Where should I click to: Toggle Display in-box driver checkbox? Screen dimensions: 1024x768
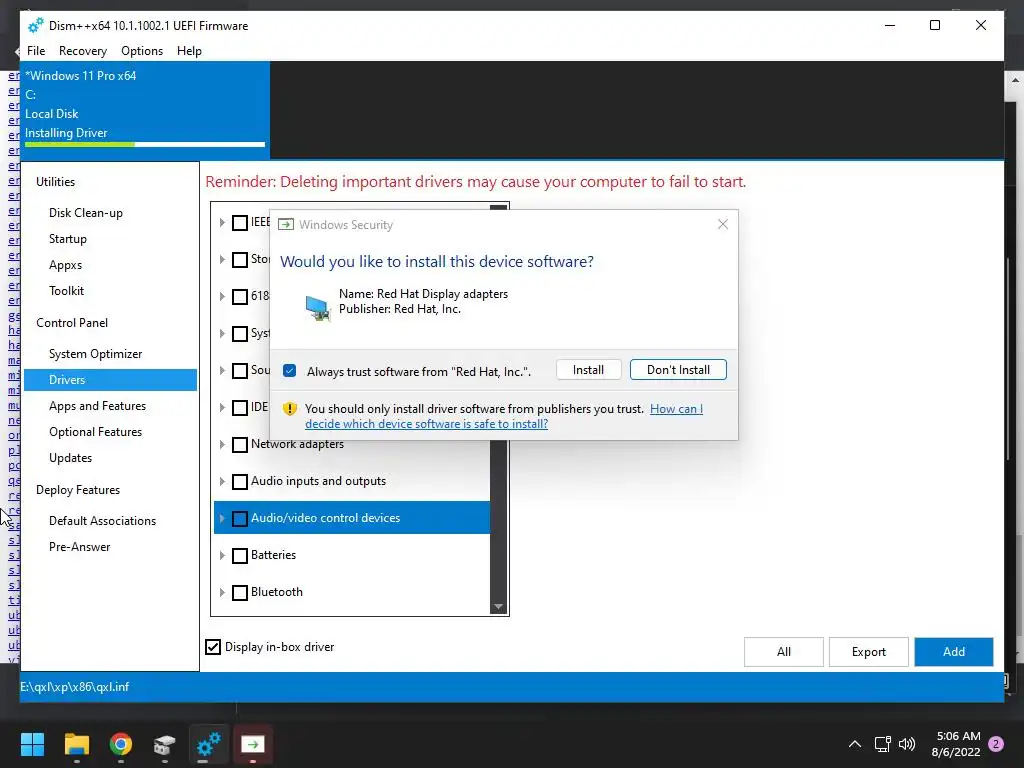pyautogui.click(x=213, y=647)
